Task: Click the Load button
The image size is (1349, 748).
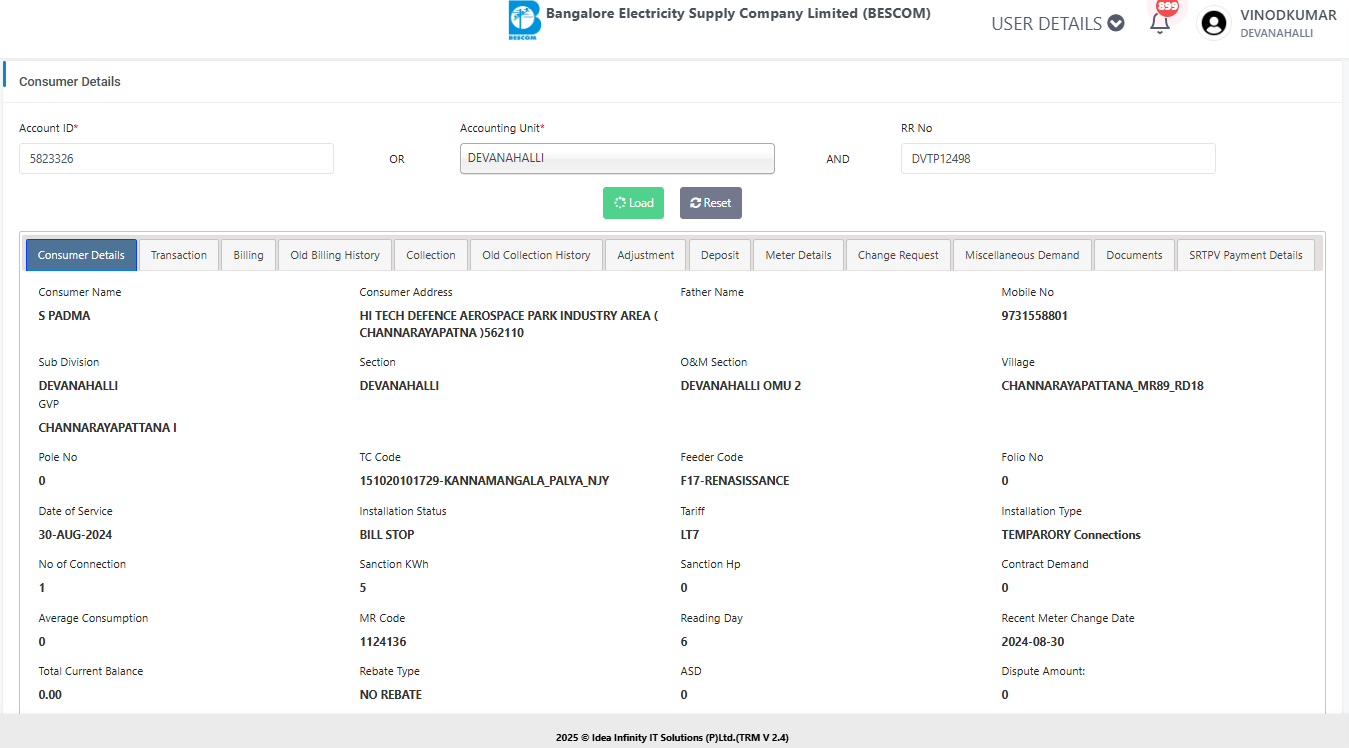Action: [x=634, y=203]
